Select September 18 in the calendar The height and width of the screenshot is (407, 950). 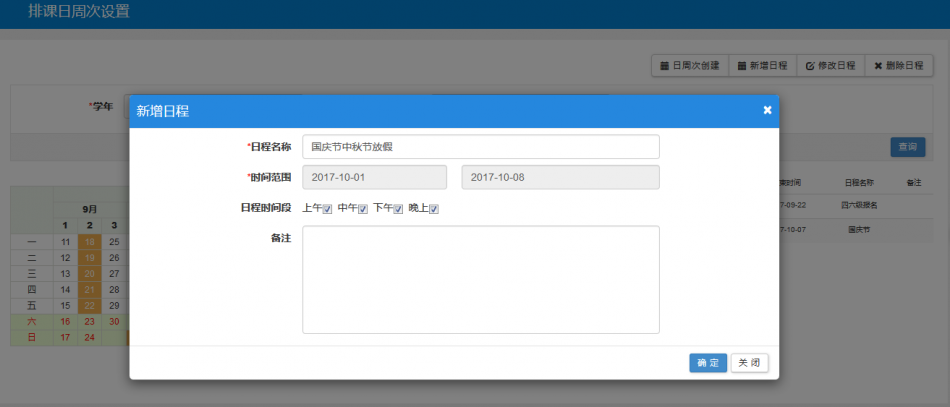(x=90, y=242)
